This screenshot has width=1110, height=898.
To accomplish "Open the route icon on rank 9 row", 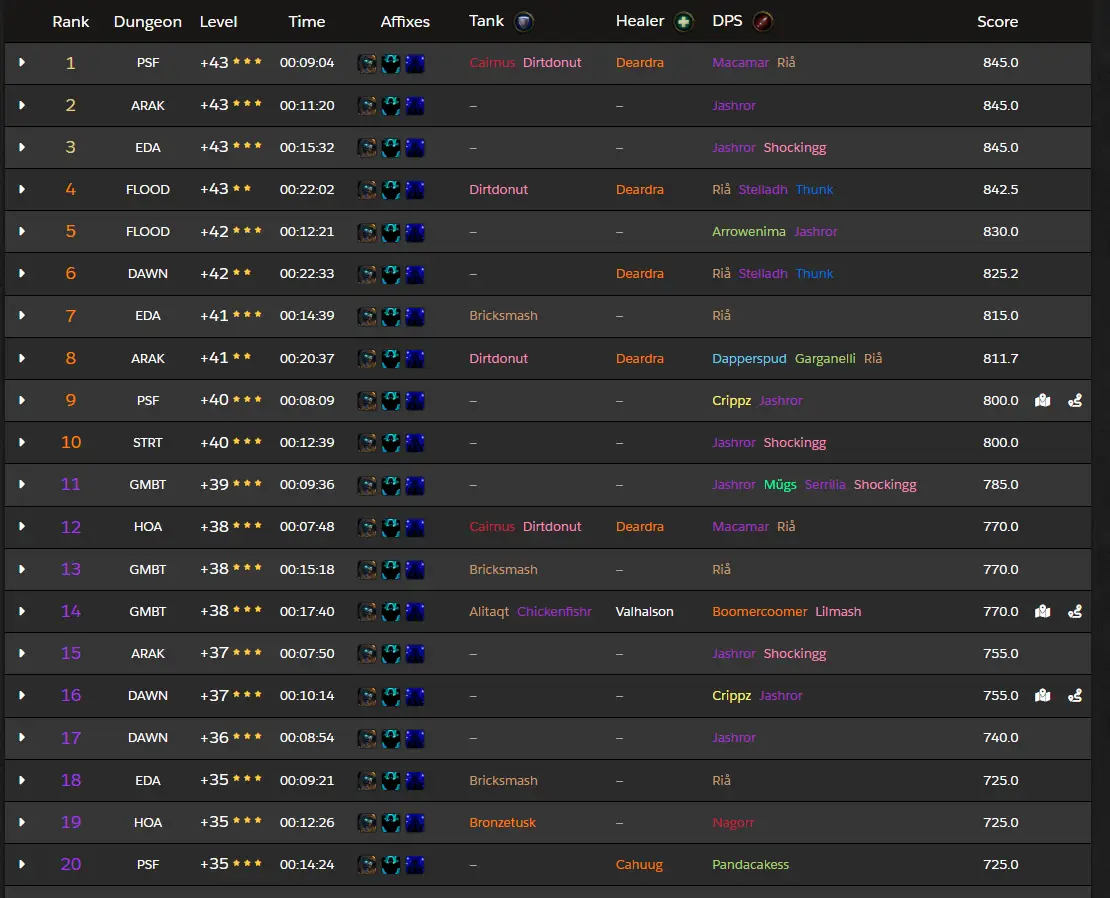I will (x=1075, y=400).
